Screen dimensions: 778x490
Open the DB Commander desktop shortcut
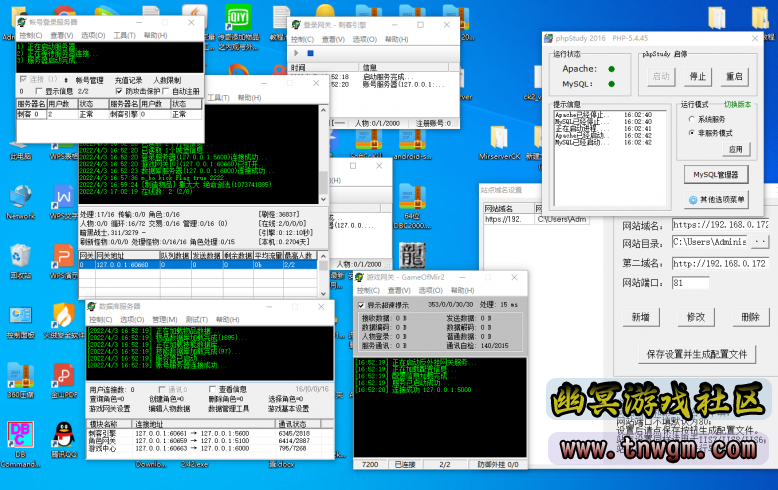point(21,444)
